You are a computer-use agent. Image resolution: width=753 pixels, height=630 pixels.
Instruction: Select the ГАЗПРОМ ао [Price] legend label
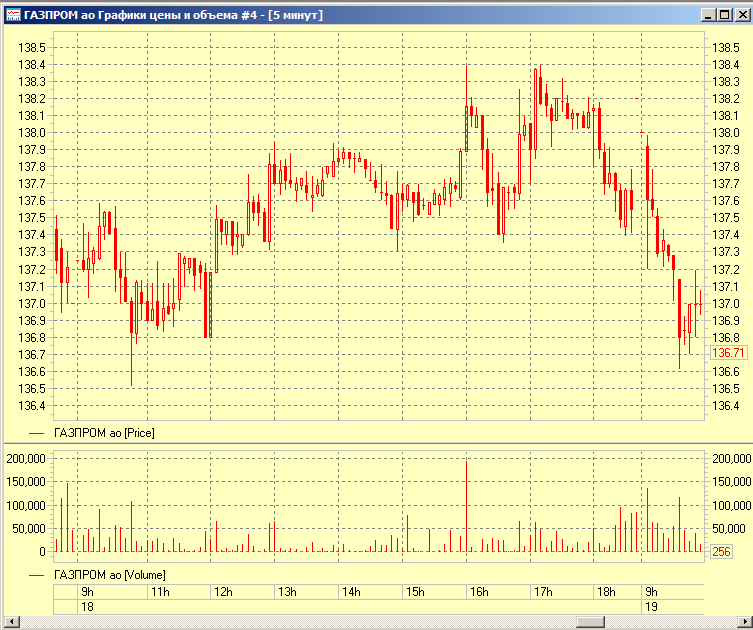pyautogui.click(x=104, y=432)
